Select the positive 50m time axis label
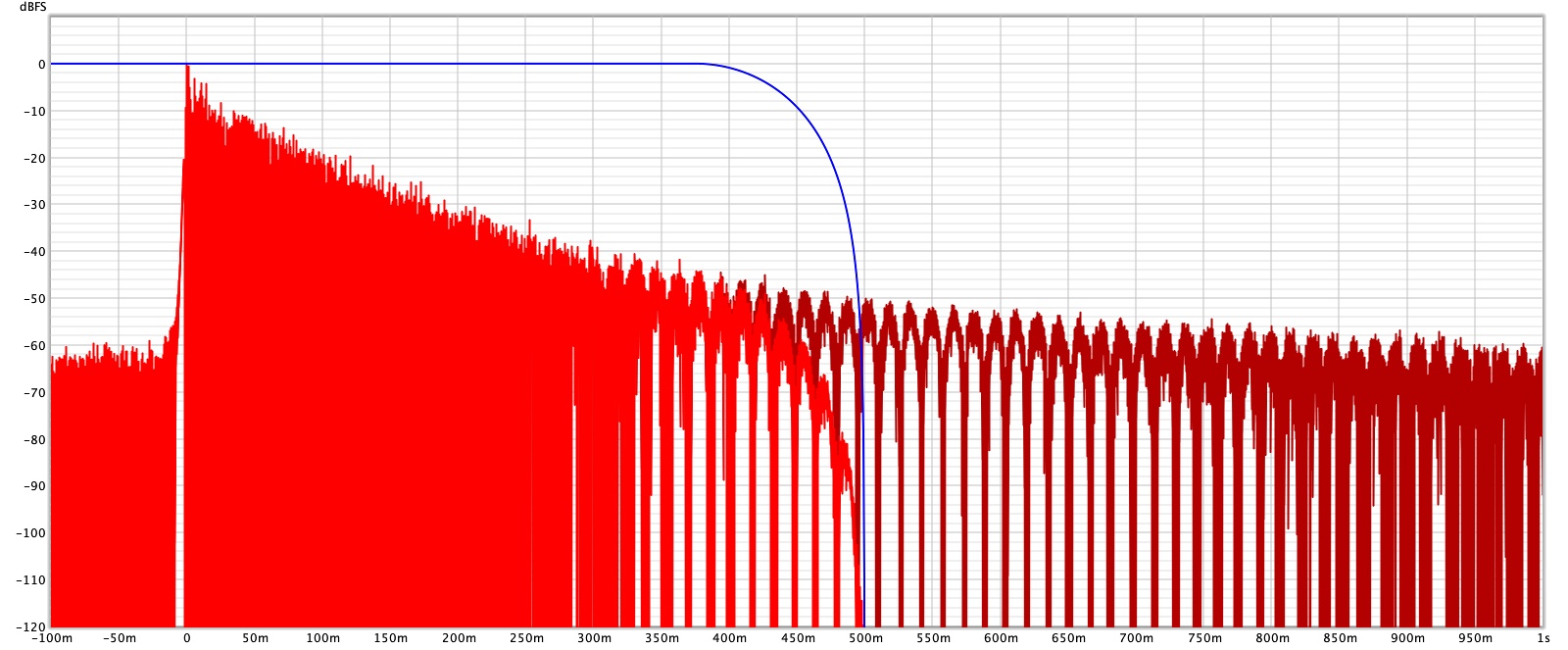 pos(255,638)
